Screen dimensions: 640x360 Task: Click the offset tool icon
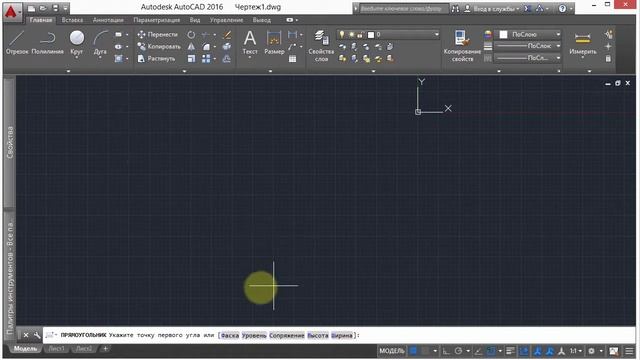227,59
